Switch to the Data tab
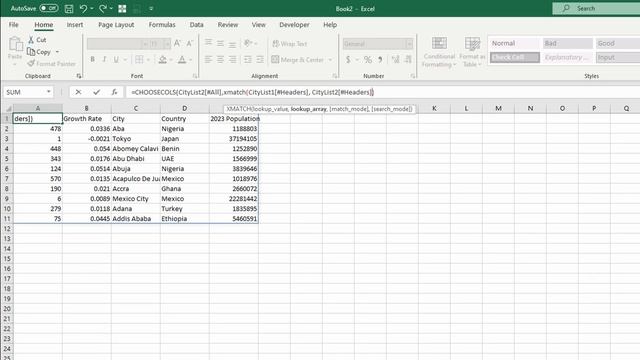The width and height of the screenshot is (640, 360). tap(196, 24)
